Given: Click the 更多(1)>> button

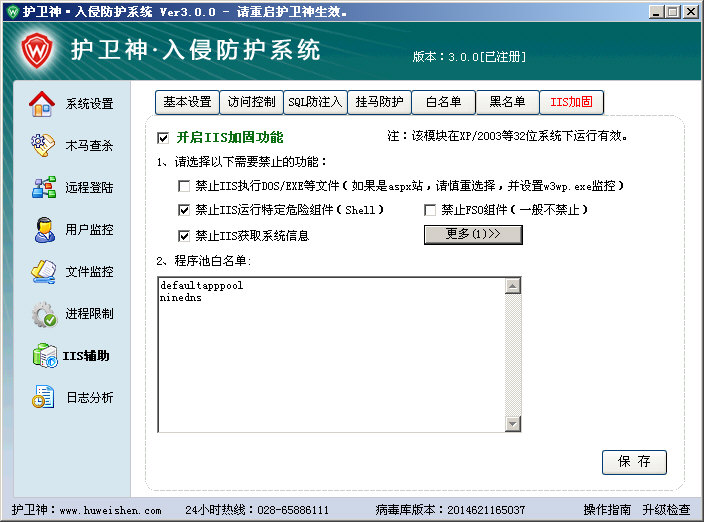Looking at the screenshot, I should (473, 234).
